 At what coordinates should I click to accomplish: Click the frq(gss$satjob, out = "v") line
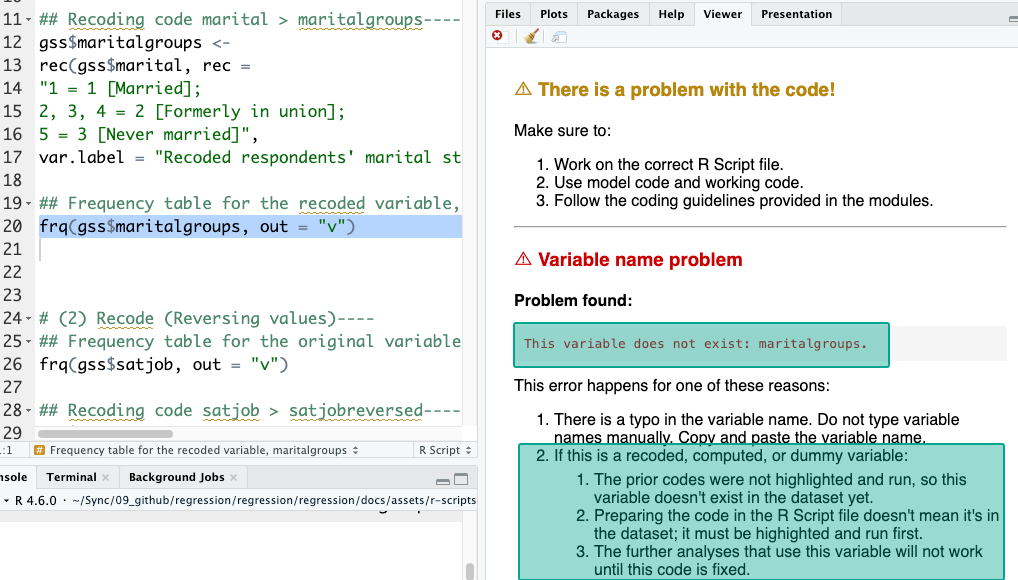164,364
